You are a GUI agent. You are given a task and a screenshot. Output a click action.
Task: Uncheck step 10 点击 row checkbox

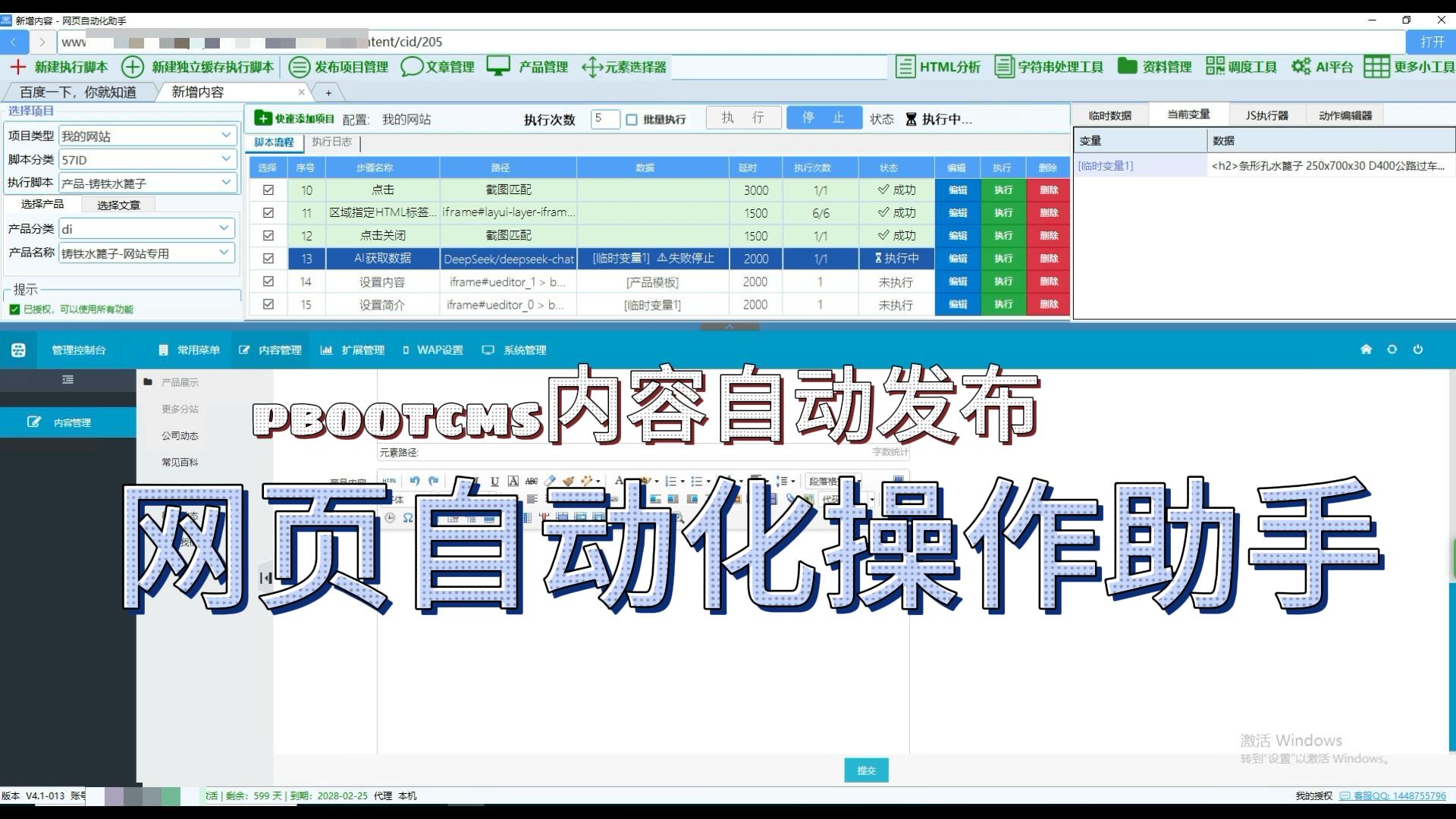coord(268,190)
